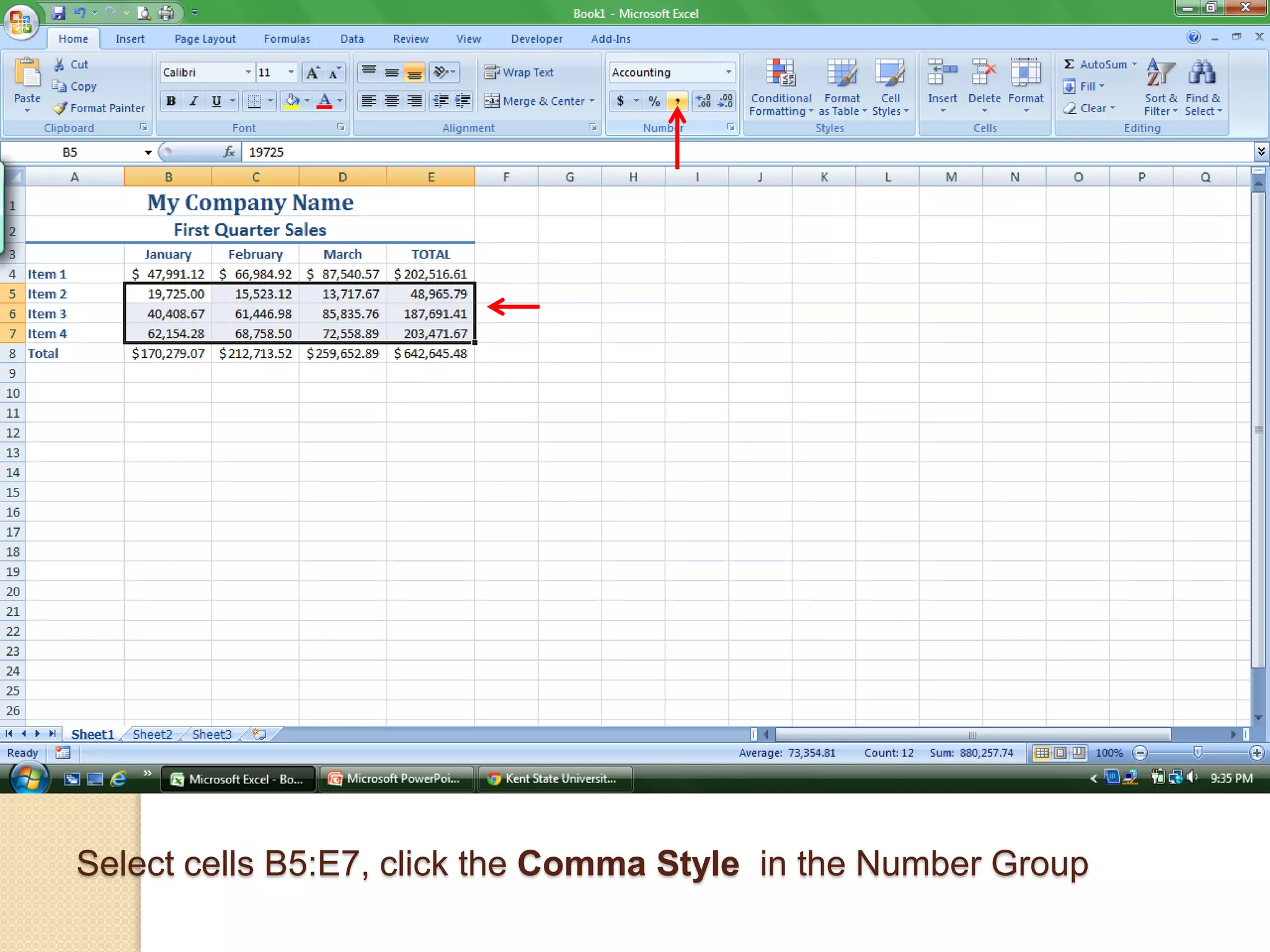Click the zoom slider handle
The height and width of the screenshot is (952, 1270).
click(1198, 752)
